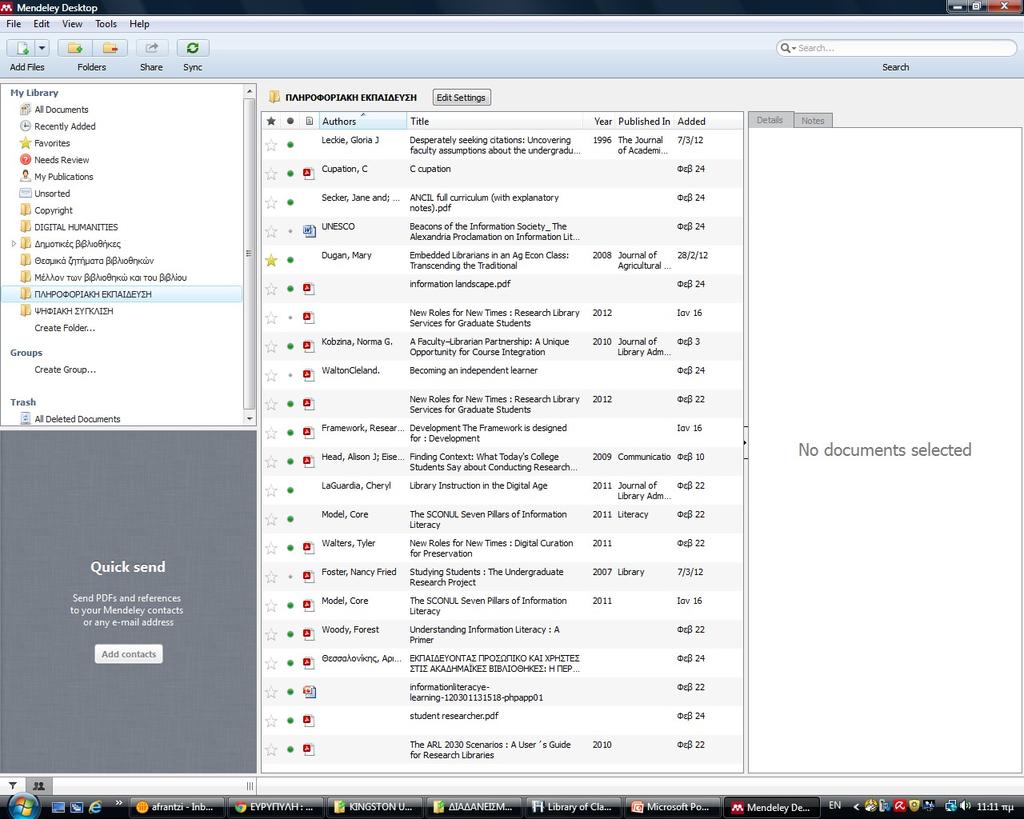Click the Share toolbar icon

click(x=152, y=48)
